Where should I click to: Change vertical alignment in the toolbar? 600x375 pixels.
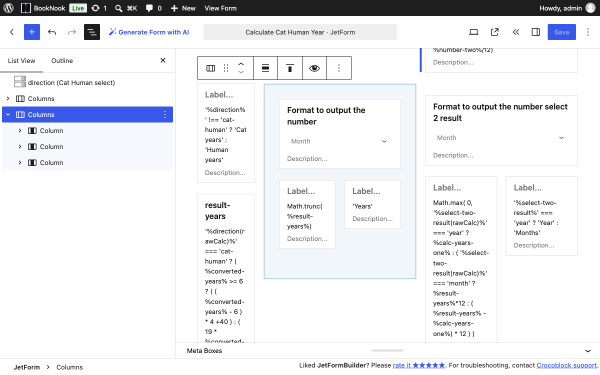coord(290,68)
